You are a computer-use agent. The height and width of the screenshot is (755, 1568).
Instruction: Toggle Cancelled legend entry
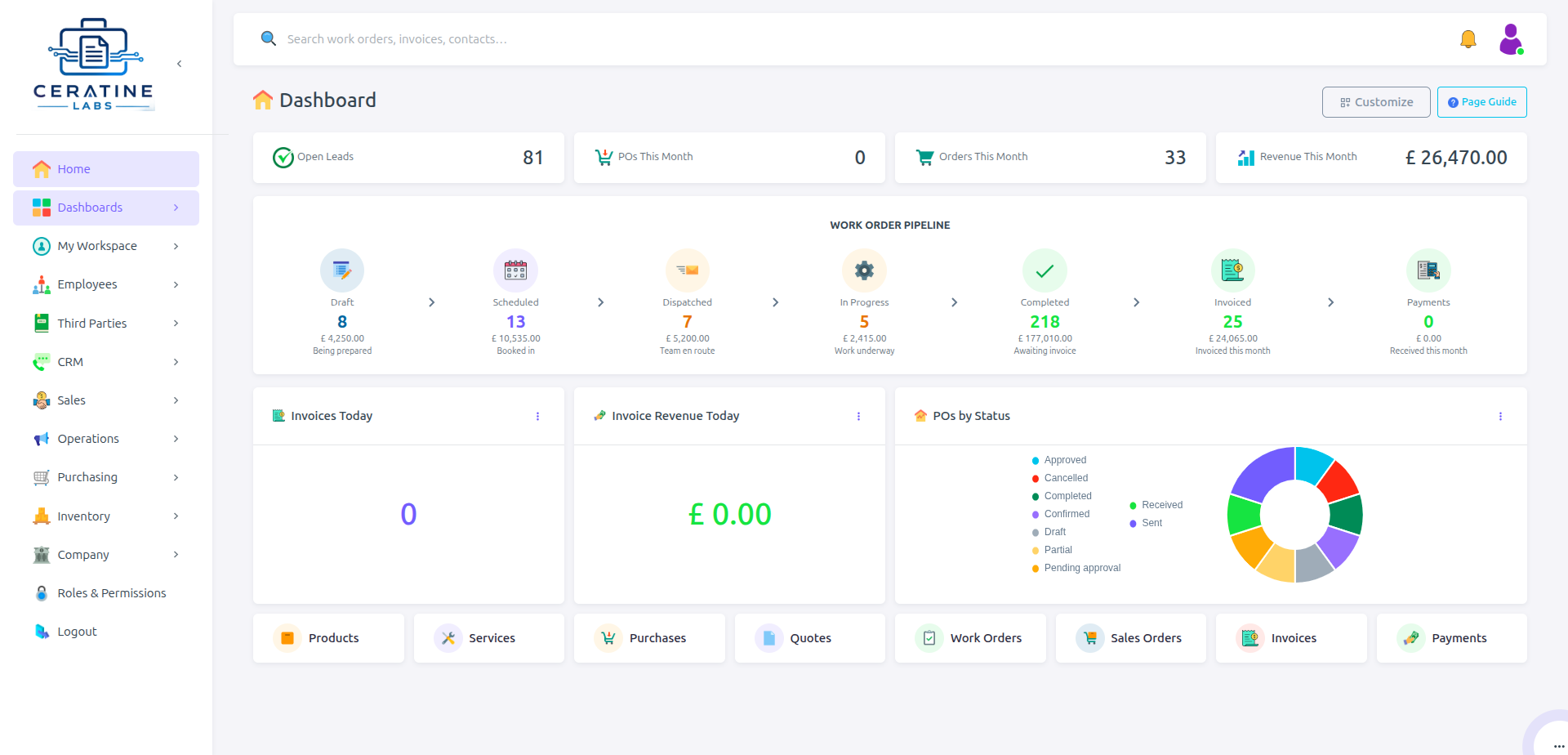click(x=1060, y=479)
